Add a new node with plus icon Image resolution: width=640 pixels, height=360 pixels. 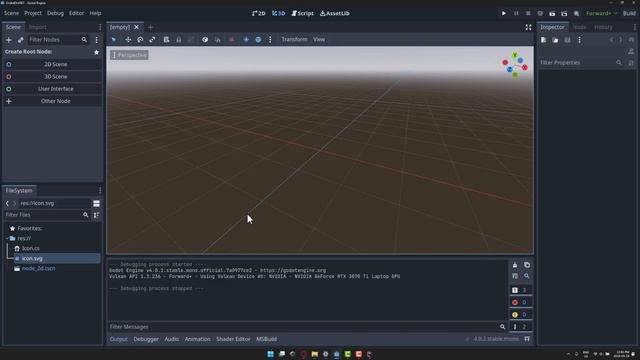pyautogui.click(x=9, y=40)
